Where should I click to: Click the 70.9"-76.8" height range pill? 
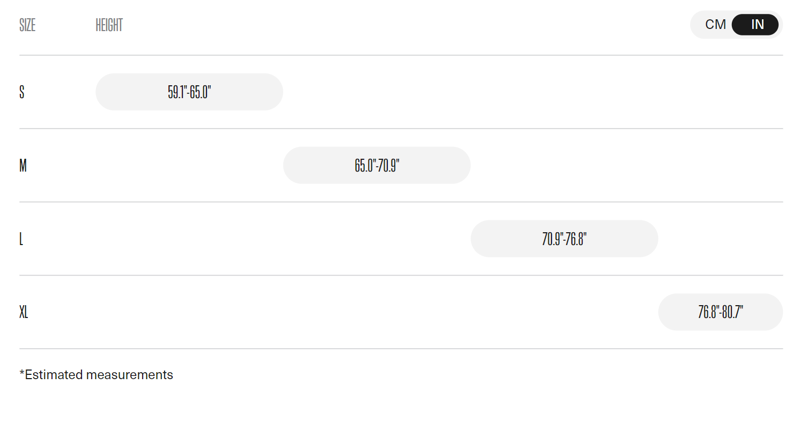click(x=564, y=239)
